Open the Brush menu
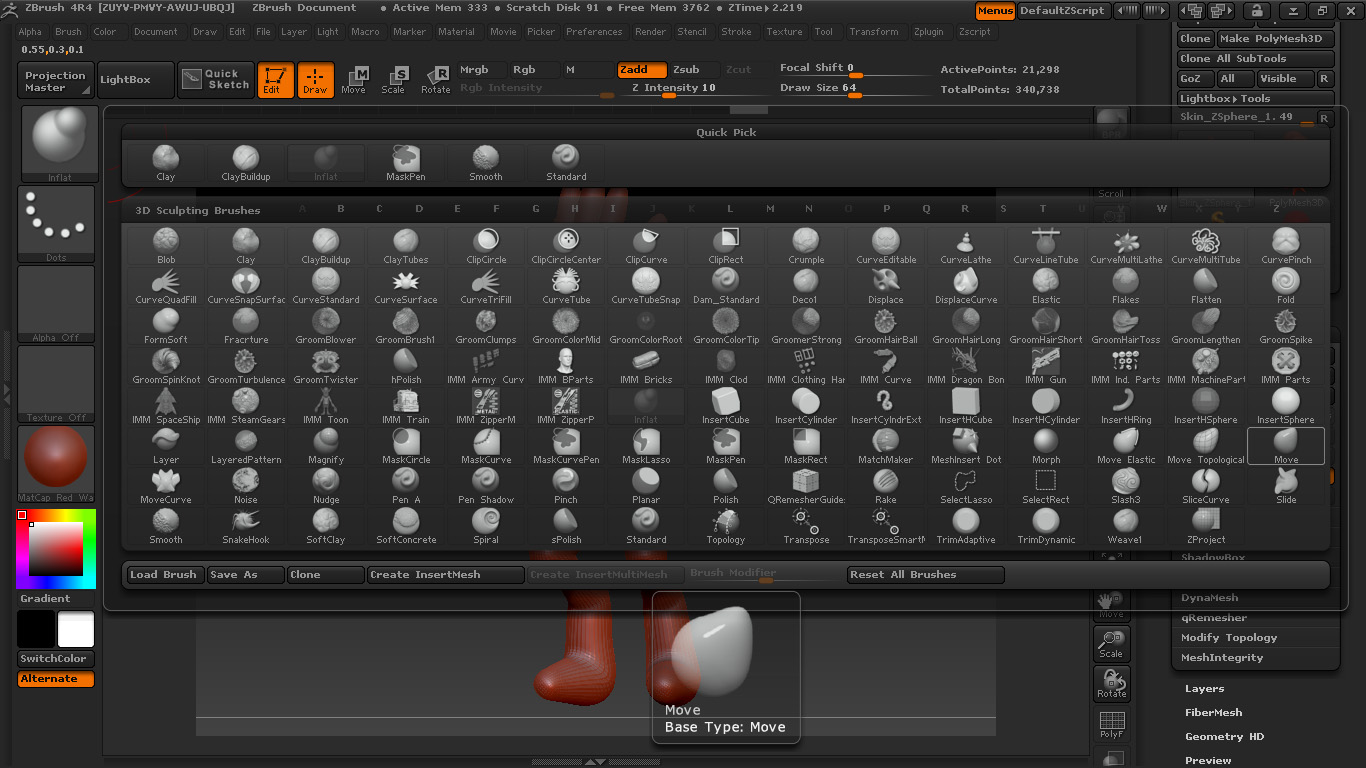This screenshot has width=1366, height=768. coord(68,32)
